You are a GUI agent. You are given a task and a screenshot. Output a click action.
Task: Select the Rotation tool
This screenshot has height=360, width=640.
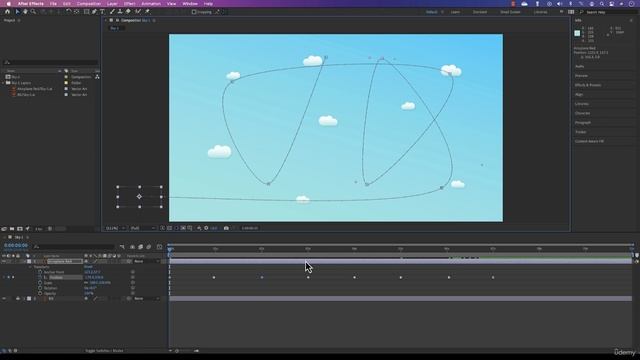tap(69, 12)
